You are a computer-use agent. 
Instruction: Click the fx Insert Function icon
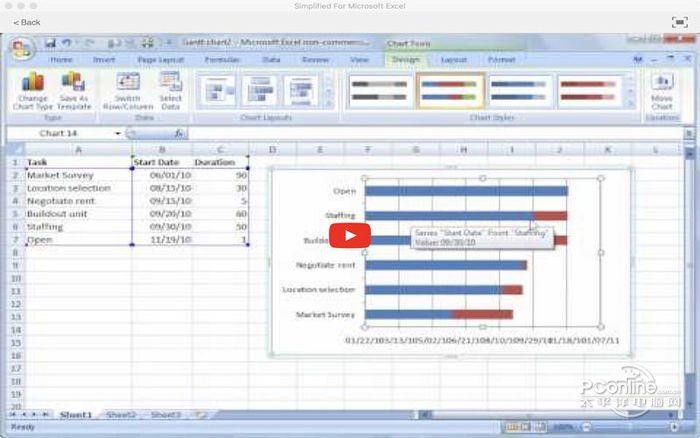179,133
